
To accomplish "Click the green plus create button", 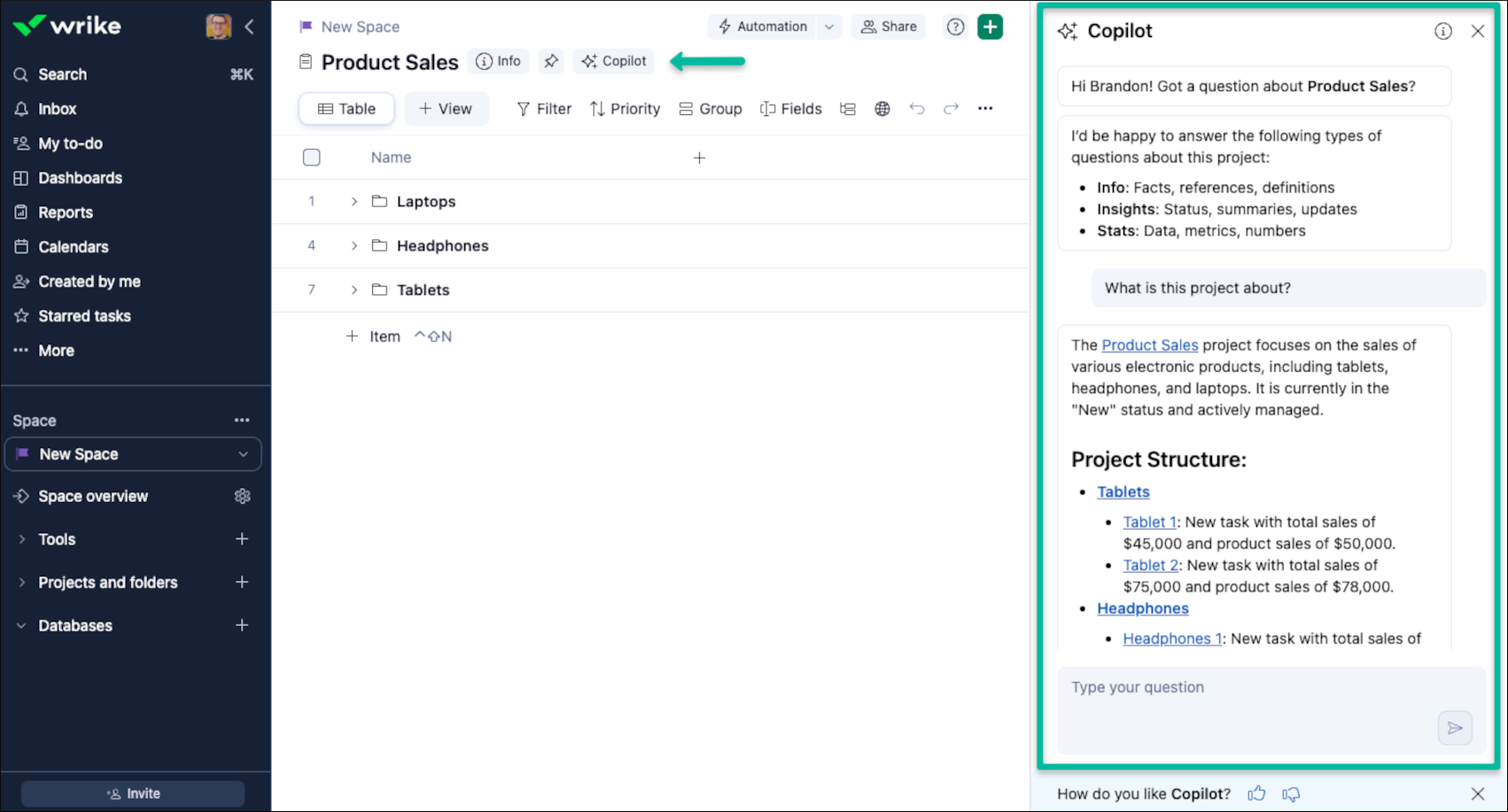I will (x=990, y=27).
